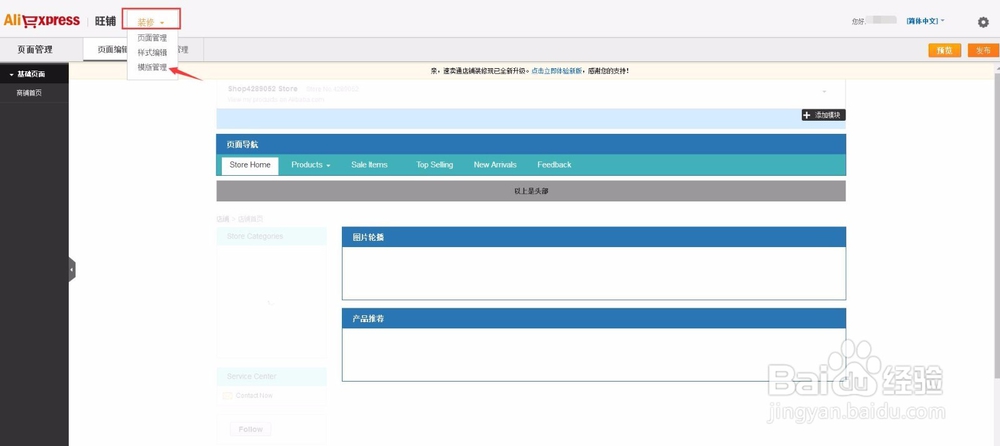1000x446 pixels.
Task: Select 模版管理 in the 装修 menu
Action: point(152,67)
